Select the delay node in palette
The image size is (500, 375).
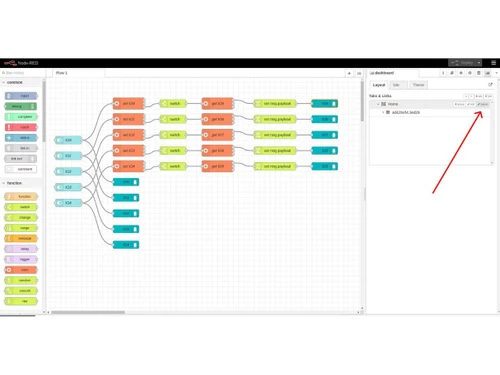pos(21,249)
